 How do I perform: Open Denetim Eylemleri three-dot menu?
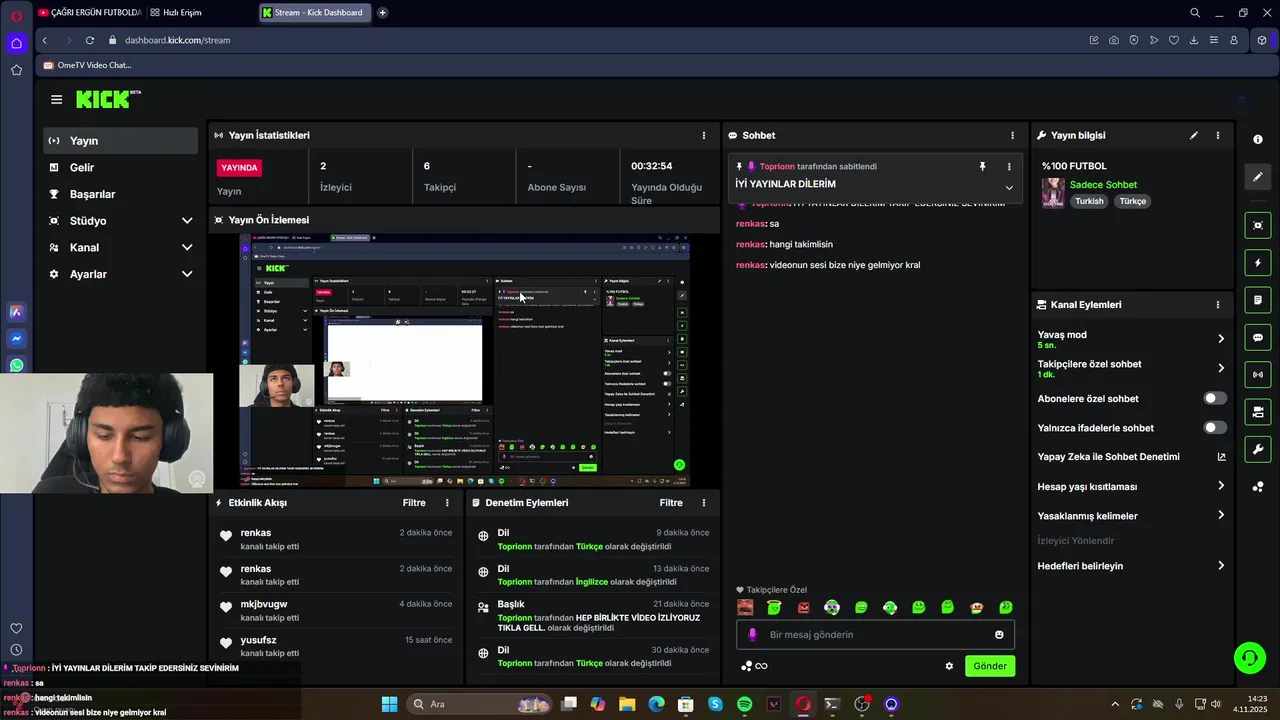pyautogui.click(x=703, y=503)
